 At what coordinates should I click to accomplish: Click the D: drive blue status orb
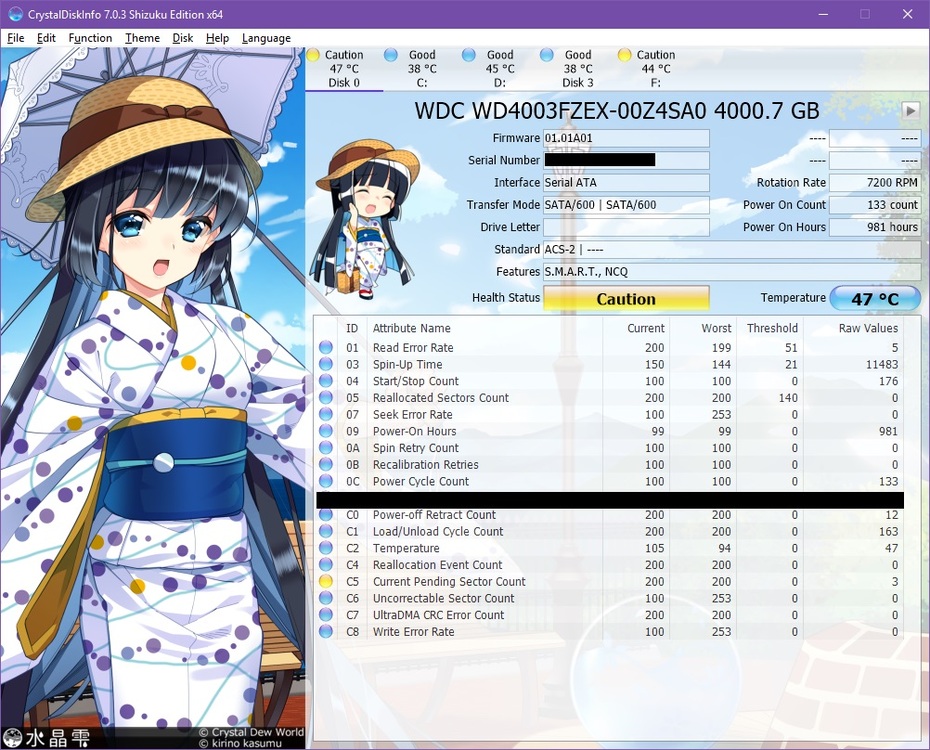point(469,55)
